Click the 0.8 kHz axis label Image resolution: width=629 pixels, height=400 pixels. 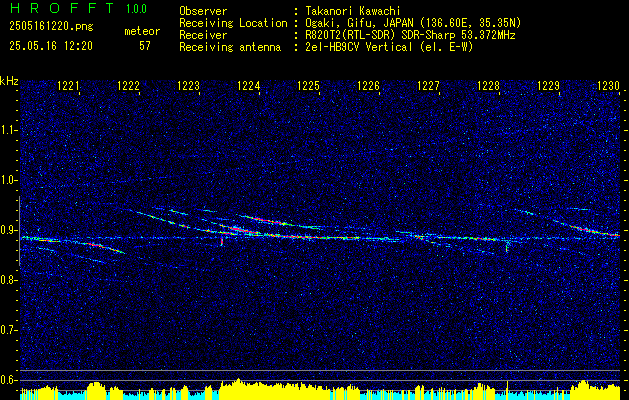click(7, 280)
